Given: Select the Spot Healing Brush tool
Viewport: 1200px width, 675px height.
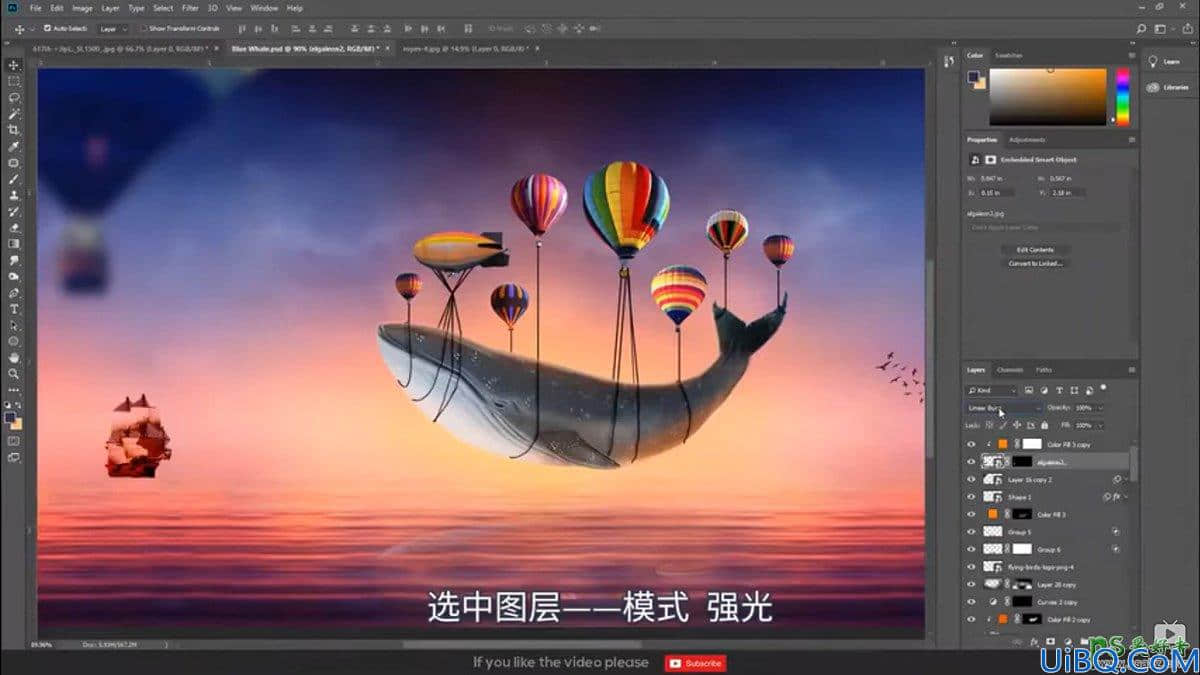Looking at the screenshot, I should tap(14, 163).
